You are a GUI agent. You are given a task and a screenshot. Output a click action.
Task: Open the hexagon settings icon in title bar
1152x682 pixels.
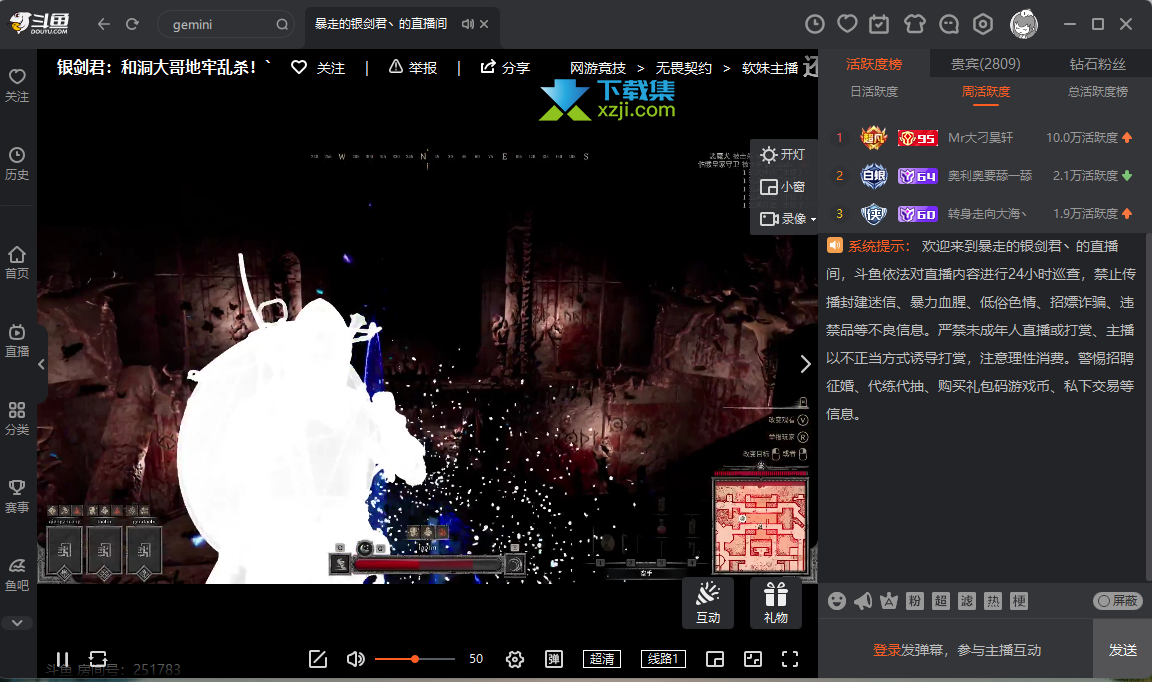point(983,24)
